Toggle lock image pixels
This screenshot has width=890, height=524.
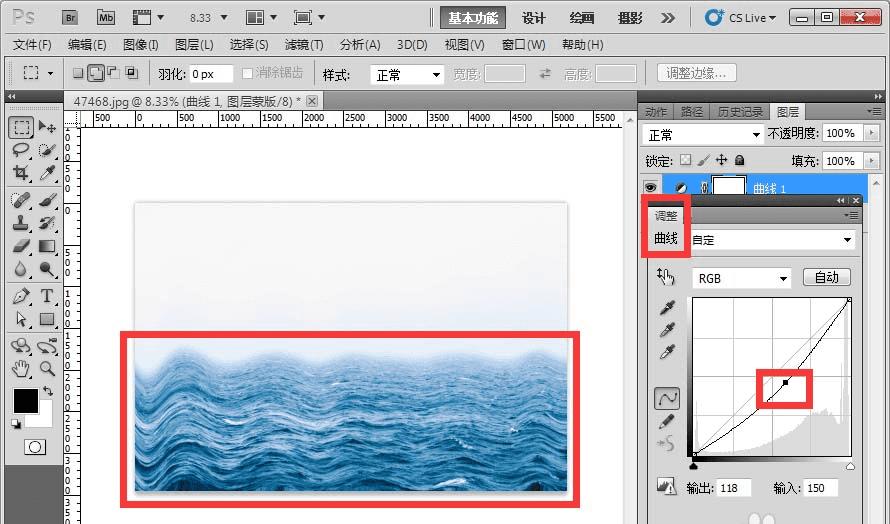point(703,160)
